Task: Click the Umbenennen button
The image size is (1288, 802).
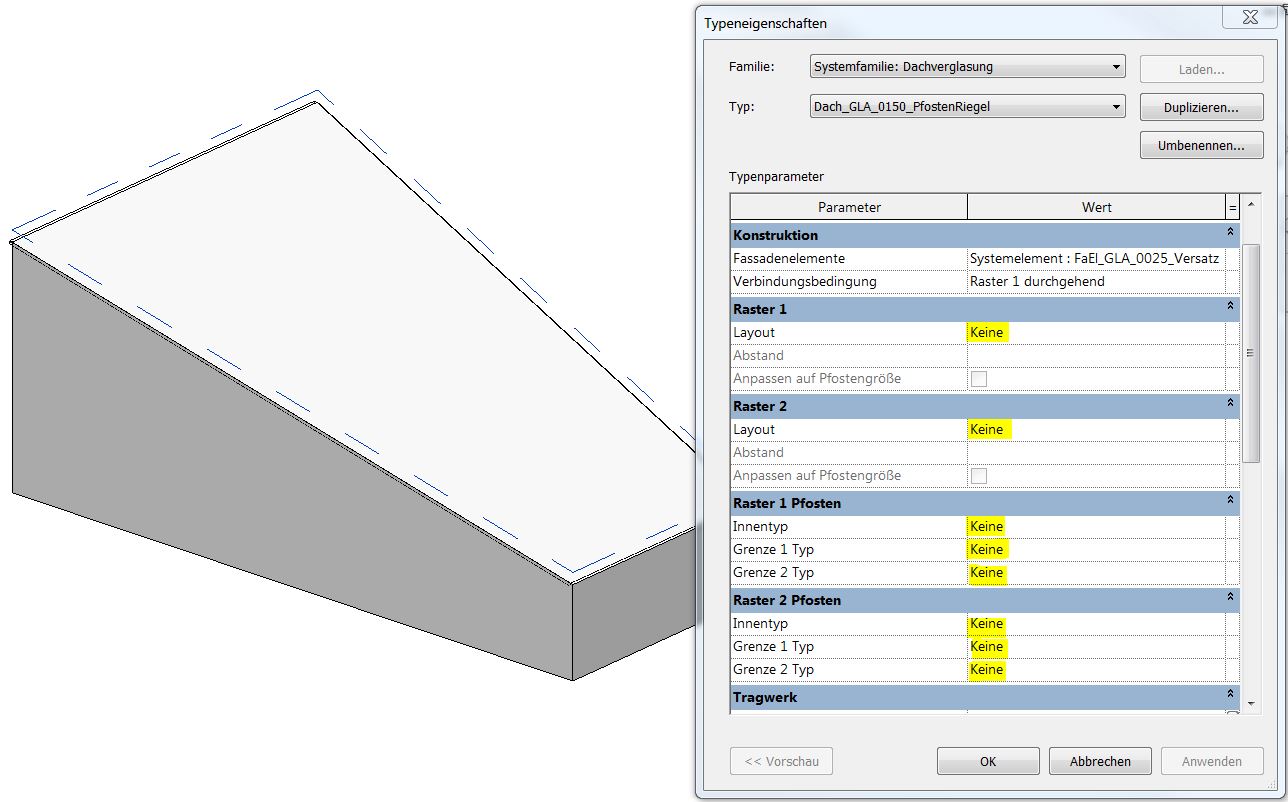Action: click(x=1201, y=146)
